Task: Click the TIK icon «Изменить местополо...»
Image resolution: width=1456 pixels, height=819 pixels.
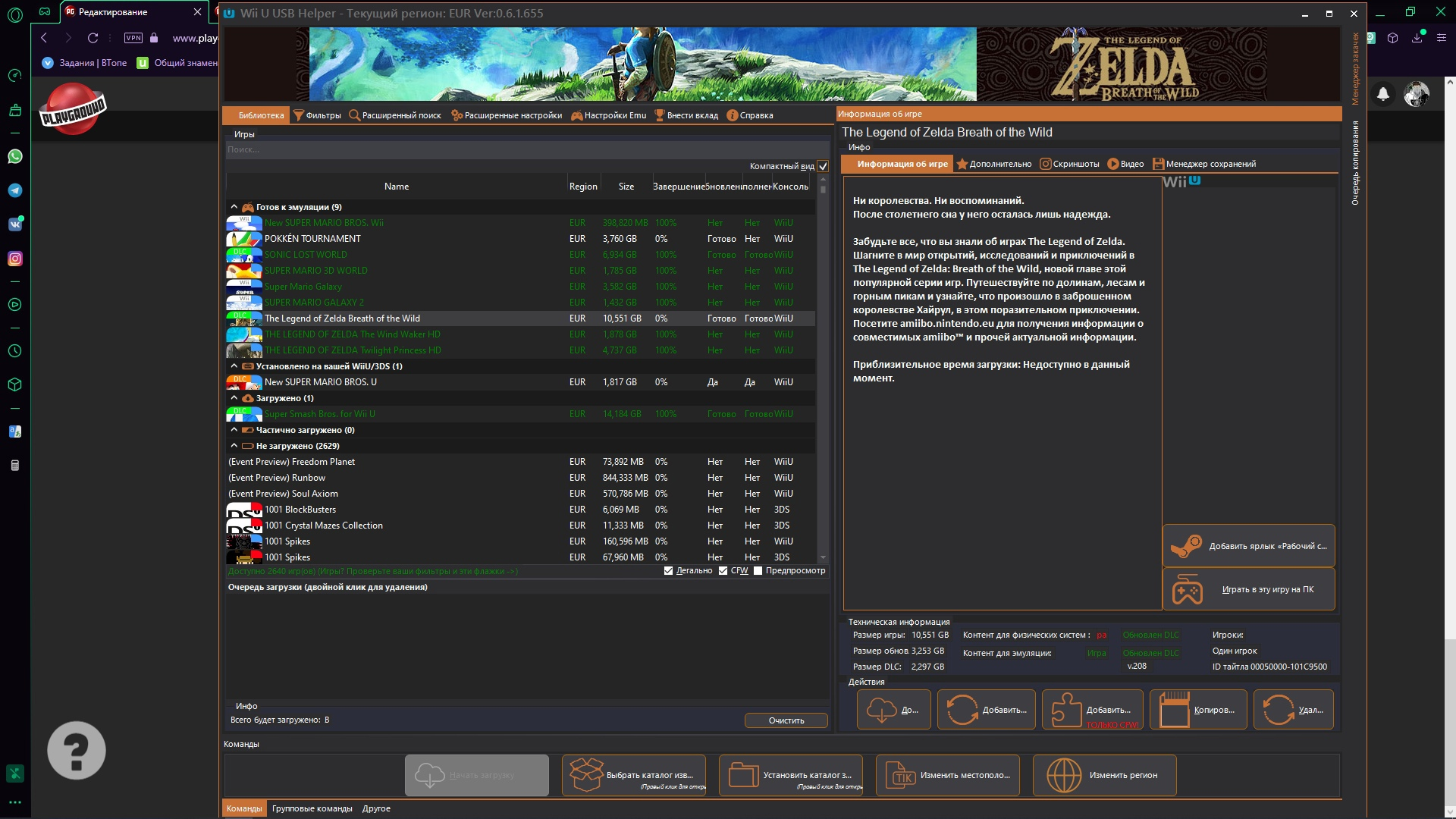Action: (x=947, y=775)
